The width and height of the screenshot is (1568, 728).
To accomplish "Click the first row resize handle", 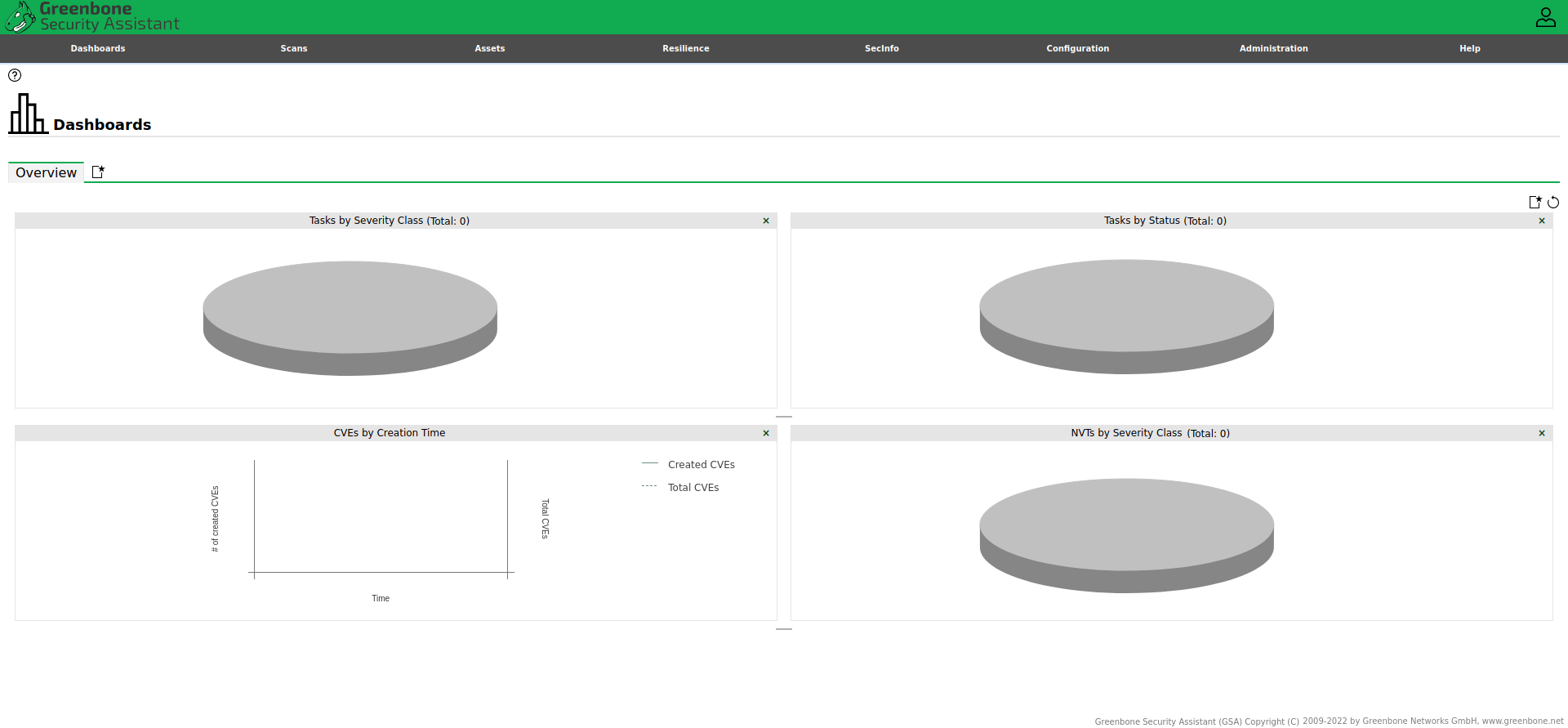I will click(784, 417).
